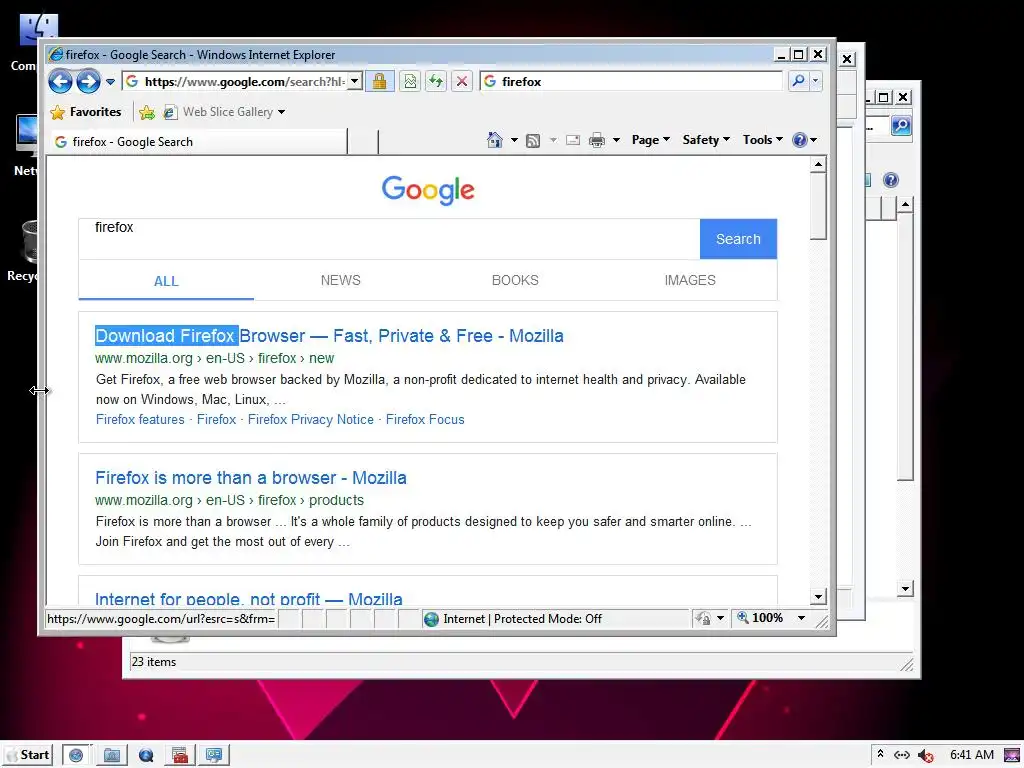Click the blue Q taskbar icon
Viewport: 1024px width, 768px height.
pyautogui.click(x=146, y=755)
